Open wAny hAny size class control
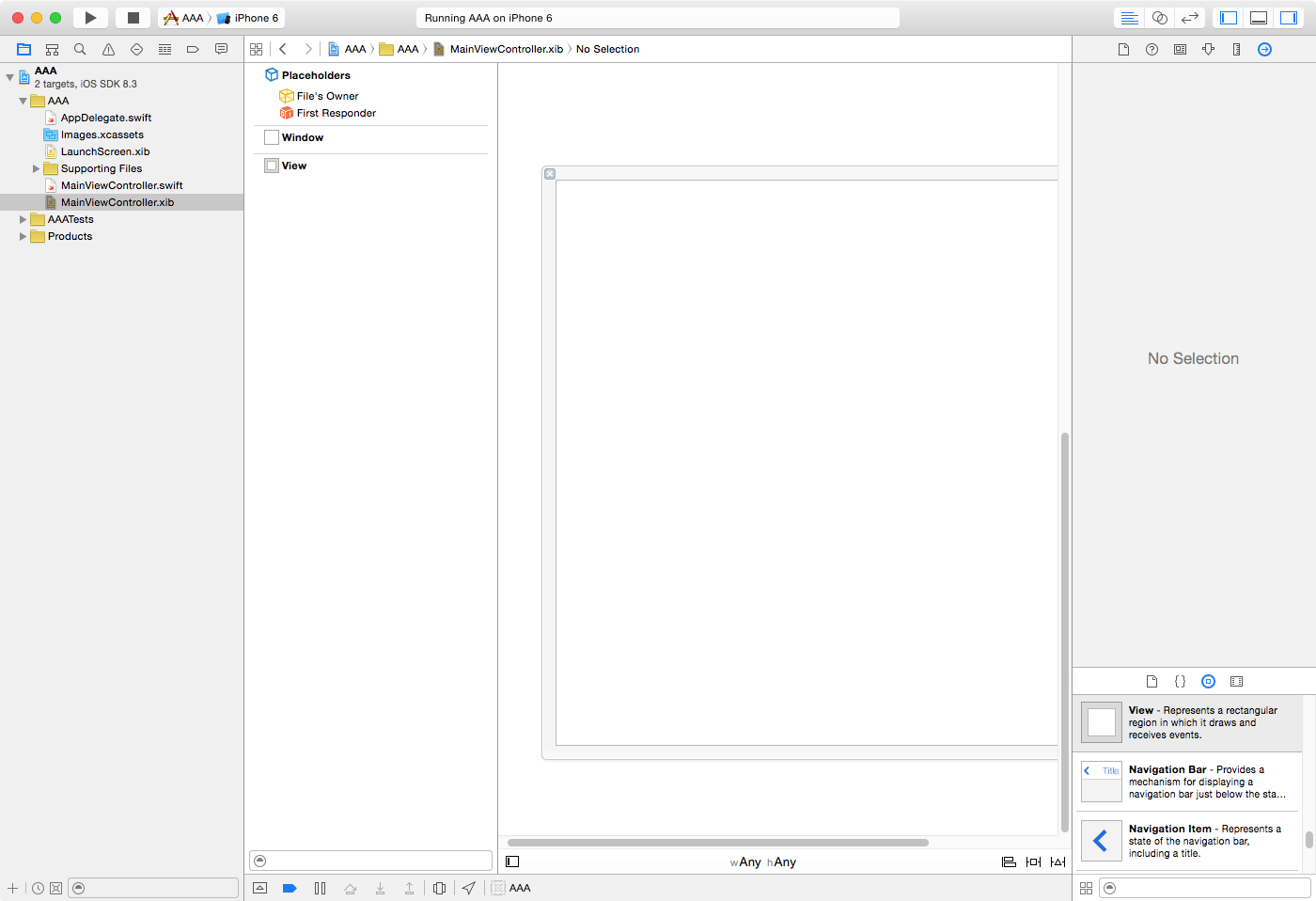This screenshot has height=901, width=1316. tap(763, 861)
